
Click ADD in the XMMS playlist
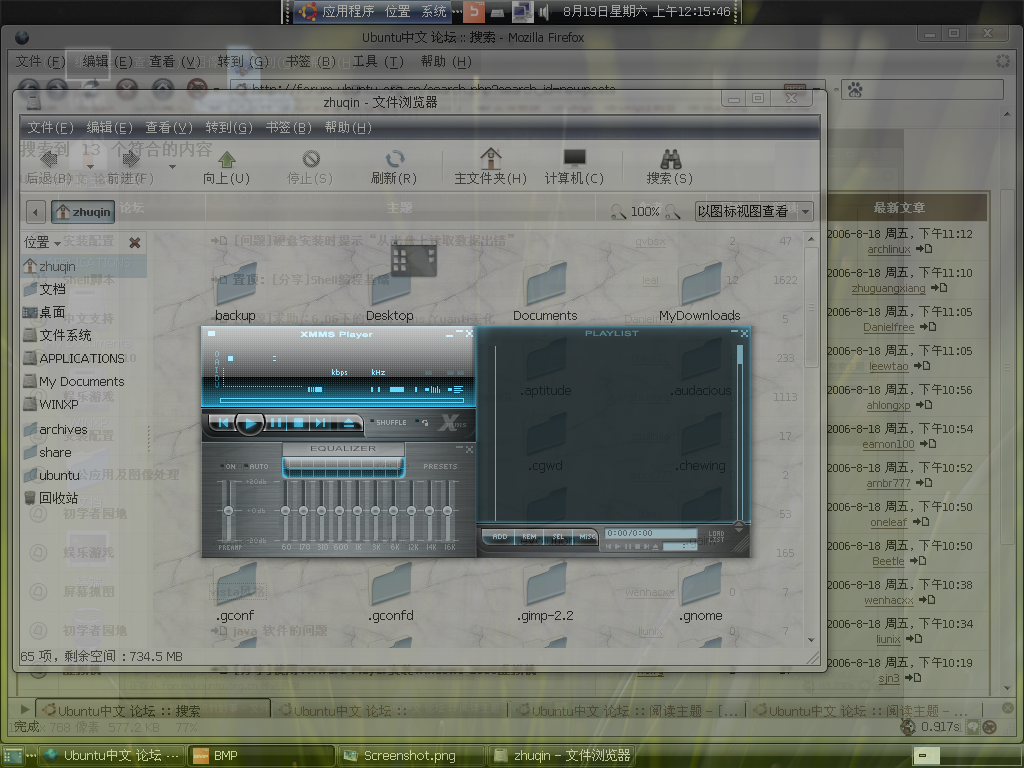coord(500,537)
